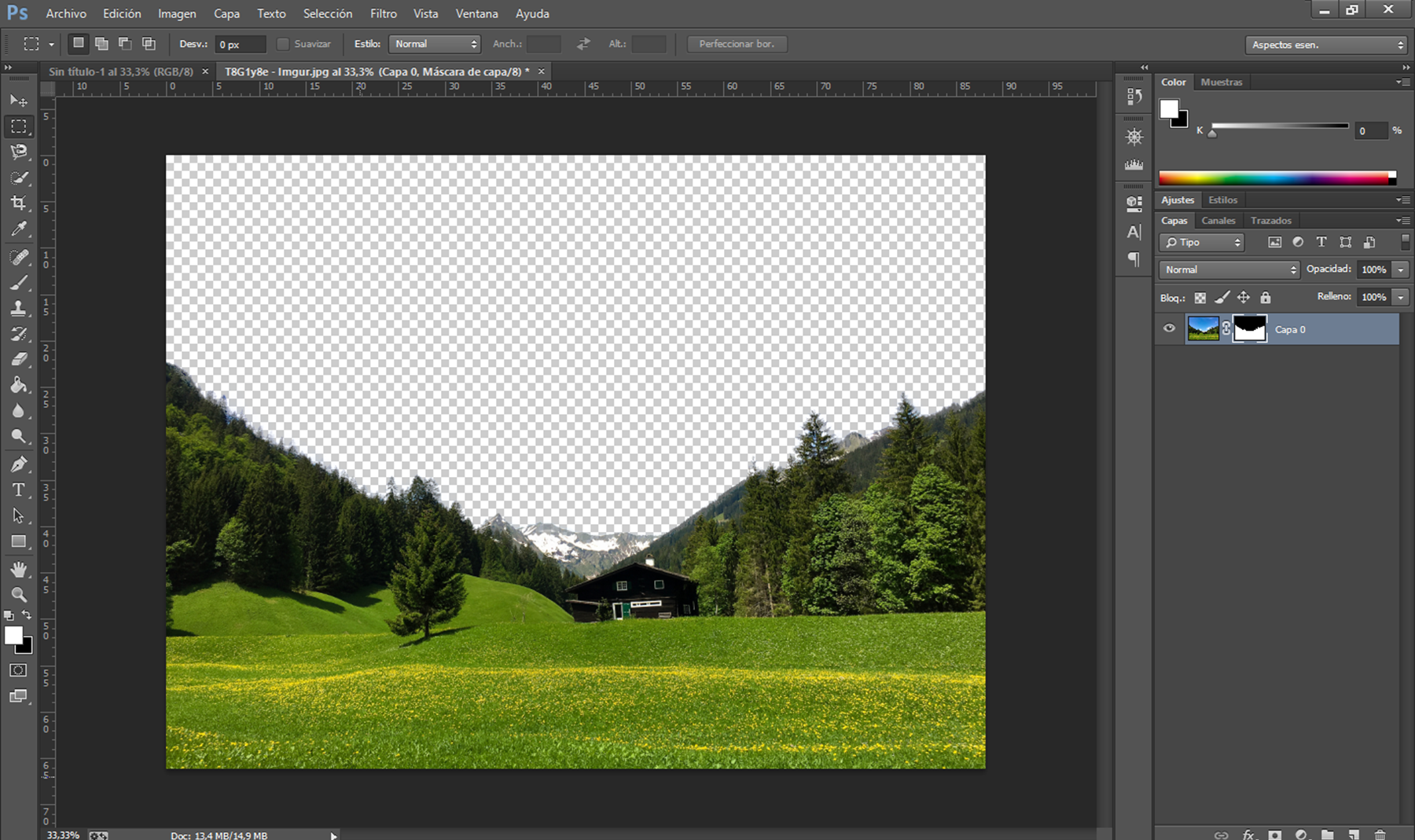Open the Selección menu

pyautogui.click(x=328, y=13)
